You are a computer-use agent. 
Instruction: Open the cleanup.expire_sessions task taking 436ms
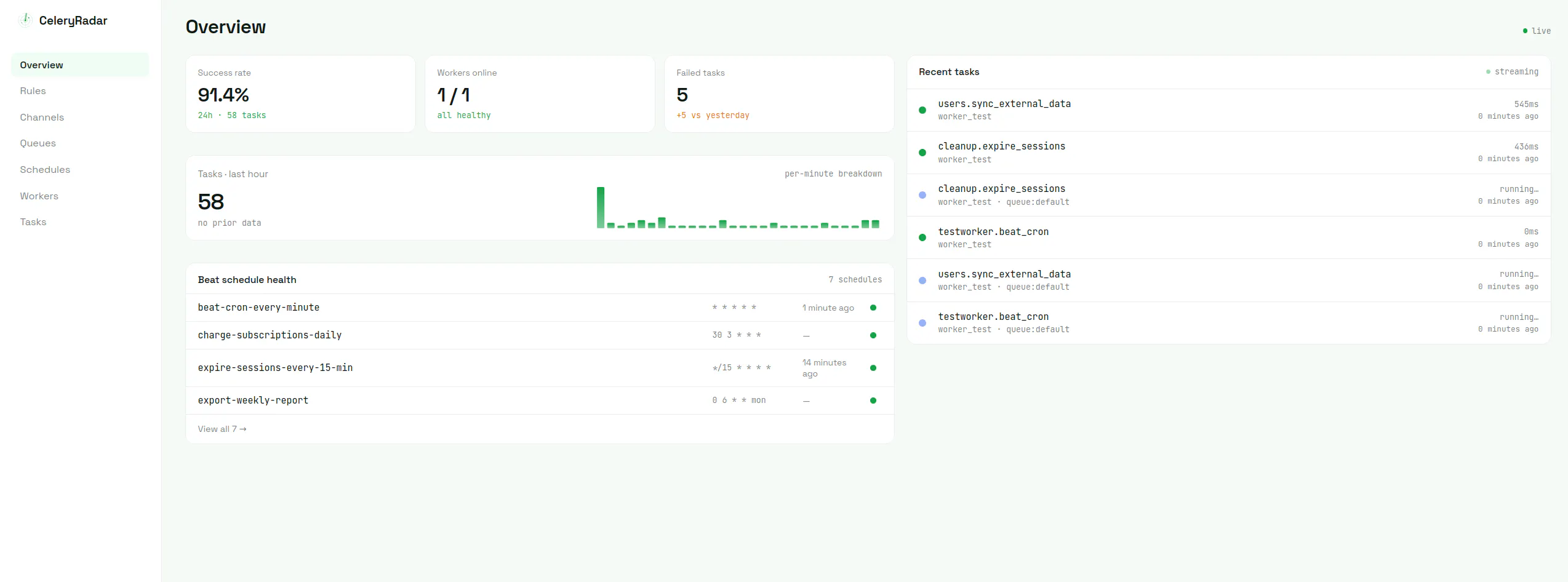click(1228, 153)
